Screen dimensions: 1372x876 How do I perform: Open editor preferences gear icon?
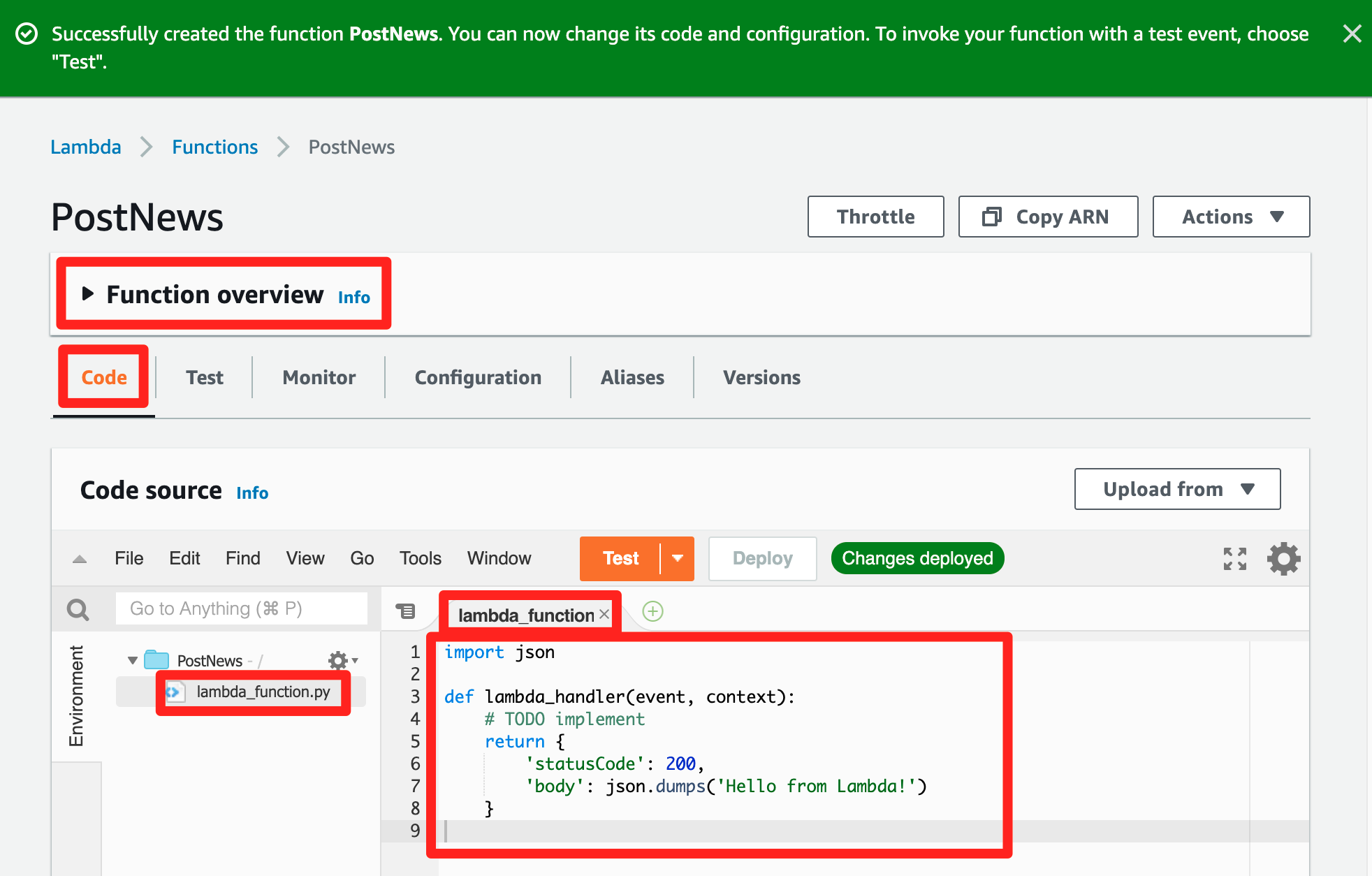[1283, 559]
